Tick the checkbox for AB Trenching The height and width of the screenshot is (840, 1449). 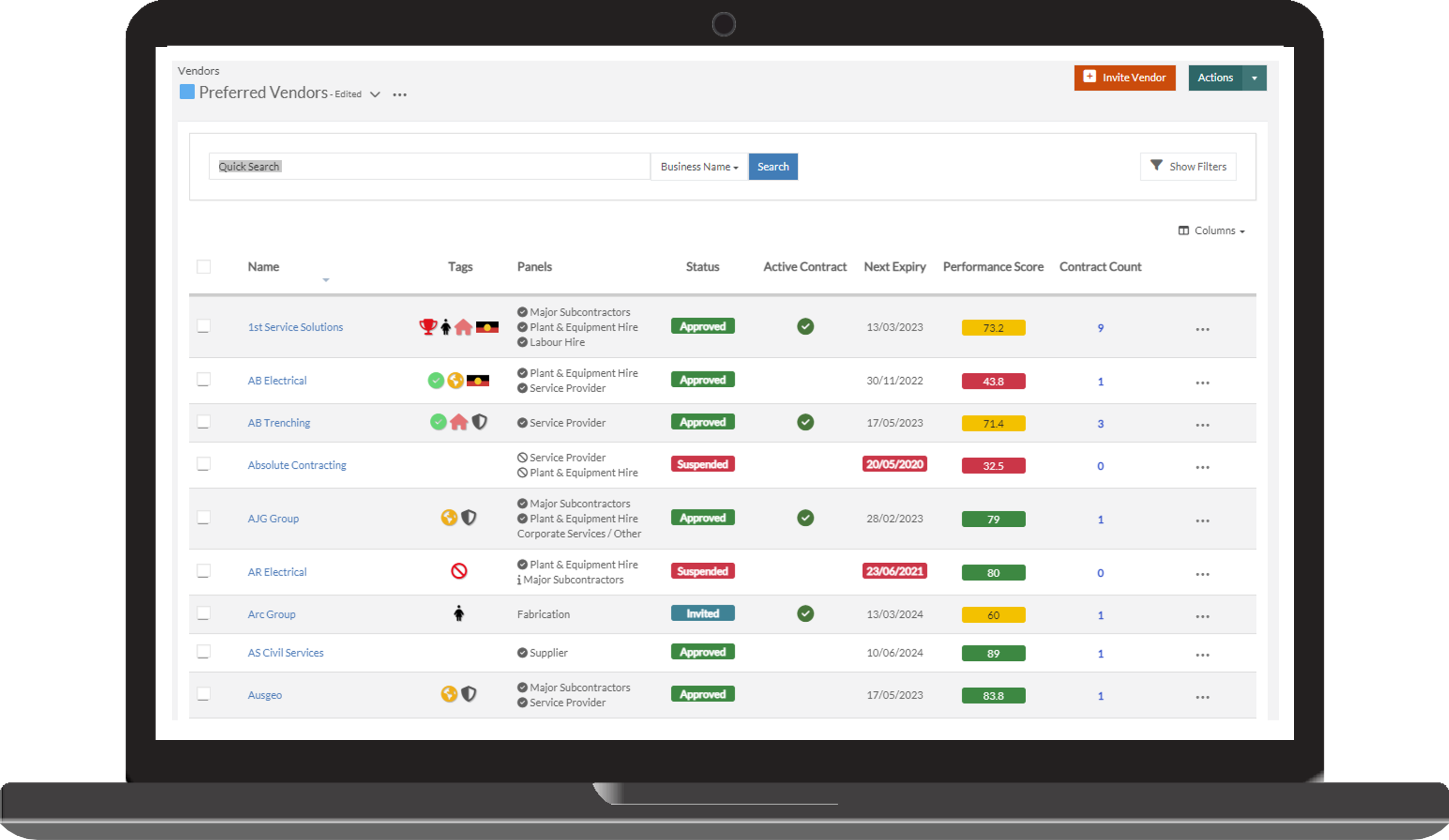tap(203, 422)
